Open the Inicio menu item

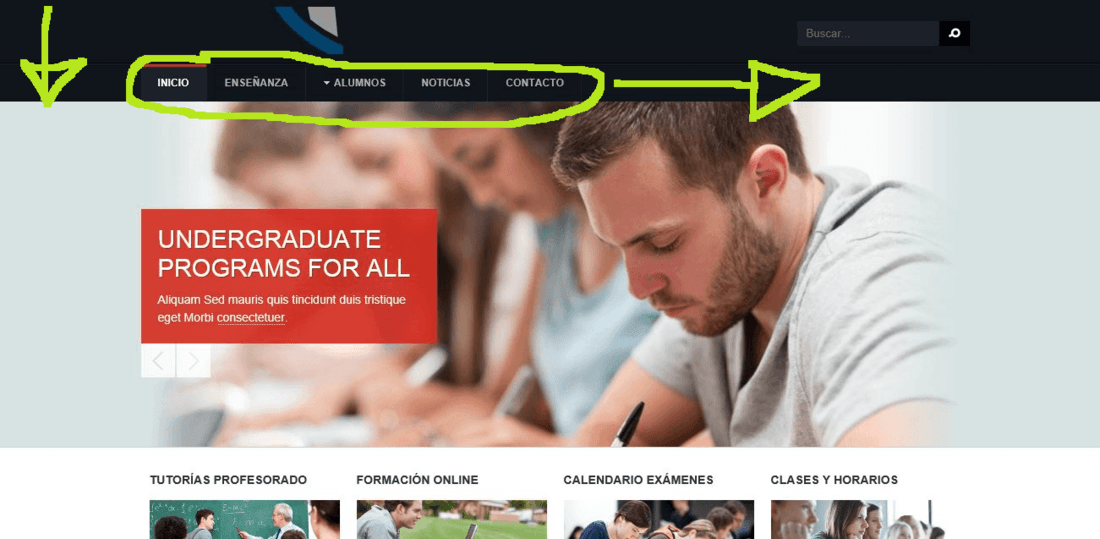tap(173, 83)
